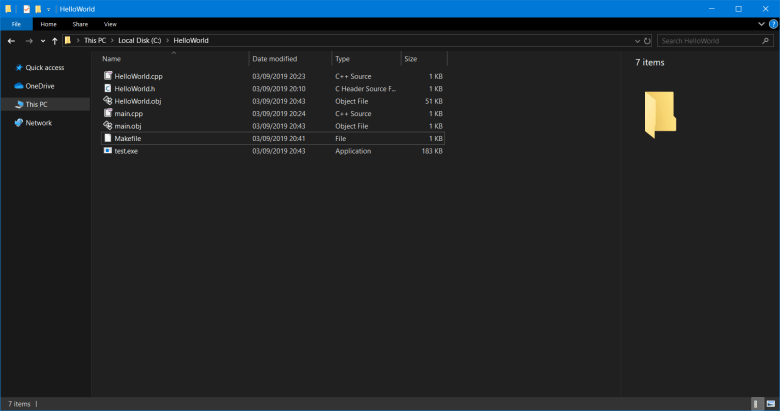Open the Share ribbon tab

pos(80,24)
